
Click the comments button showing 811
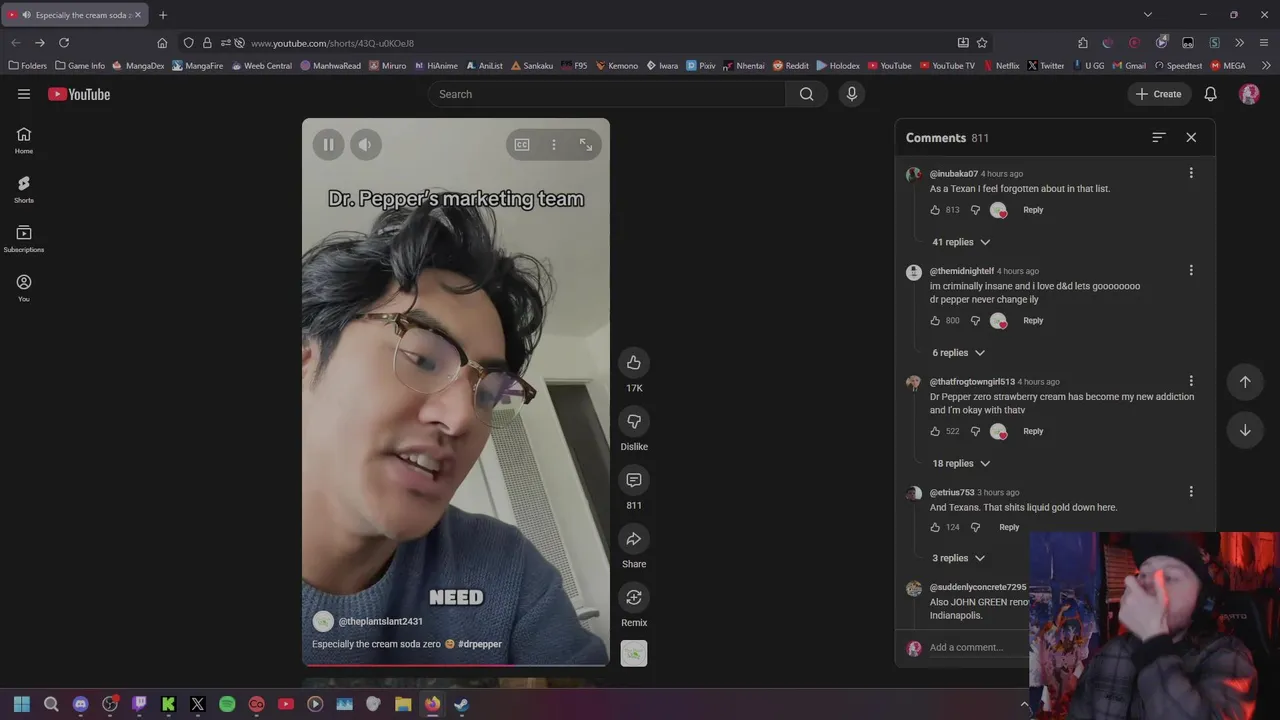click(x=634, y=480)
